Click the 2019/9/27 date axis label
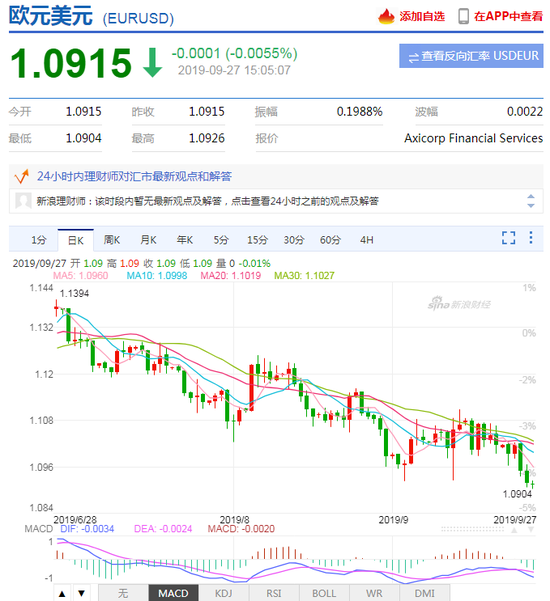This screenshot has width=550, height=601. pyautogui.click(x=515, y=520)
